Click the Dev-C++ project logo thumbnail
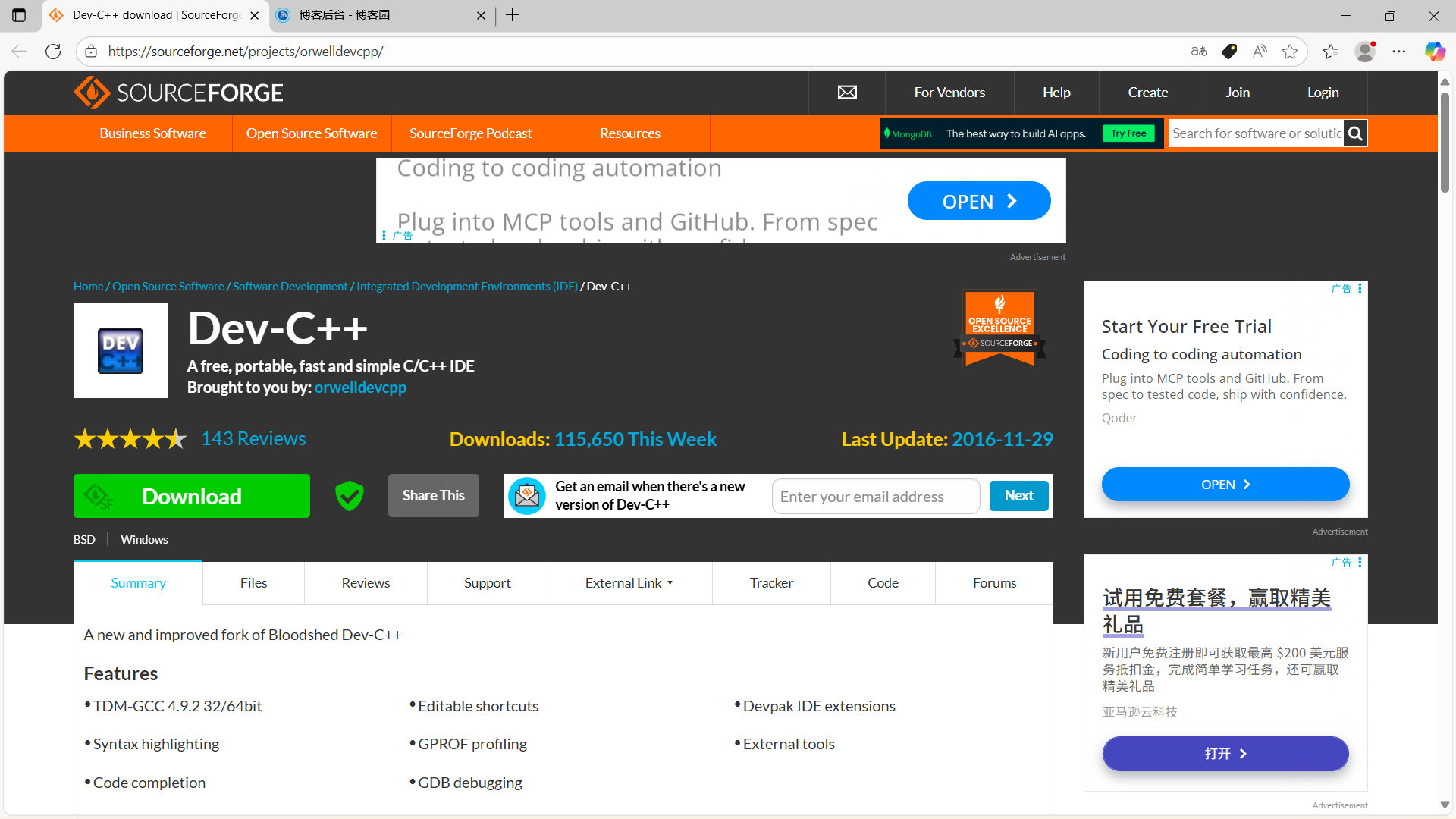The height and width of the screenshot is (819, 1456). point(121,350)
